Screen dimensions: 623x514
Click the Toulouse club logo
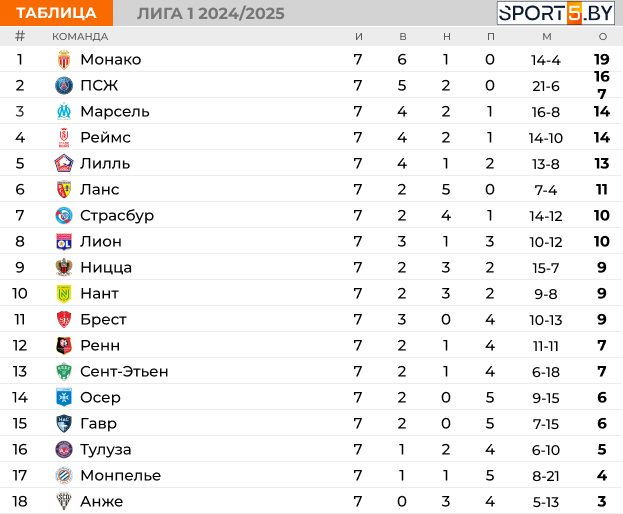pyautogui.click(x=64, y=450)
